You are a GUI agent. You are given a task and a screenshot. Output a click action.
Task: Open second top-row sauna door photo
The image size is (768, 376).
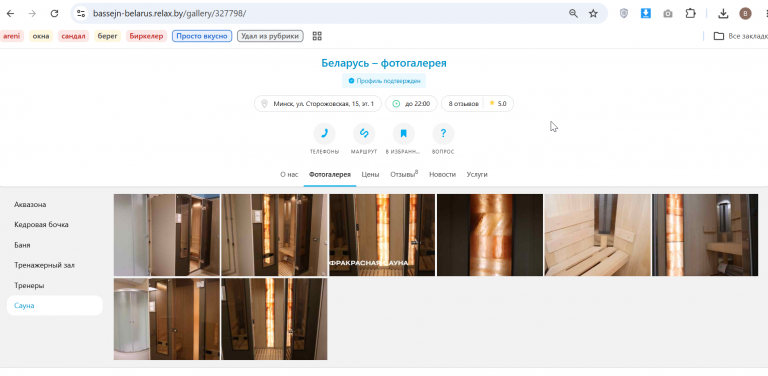pyautogui.click(x=274, y=235)
